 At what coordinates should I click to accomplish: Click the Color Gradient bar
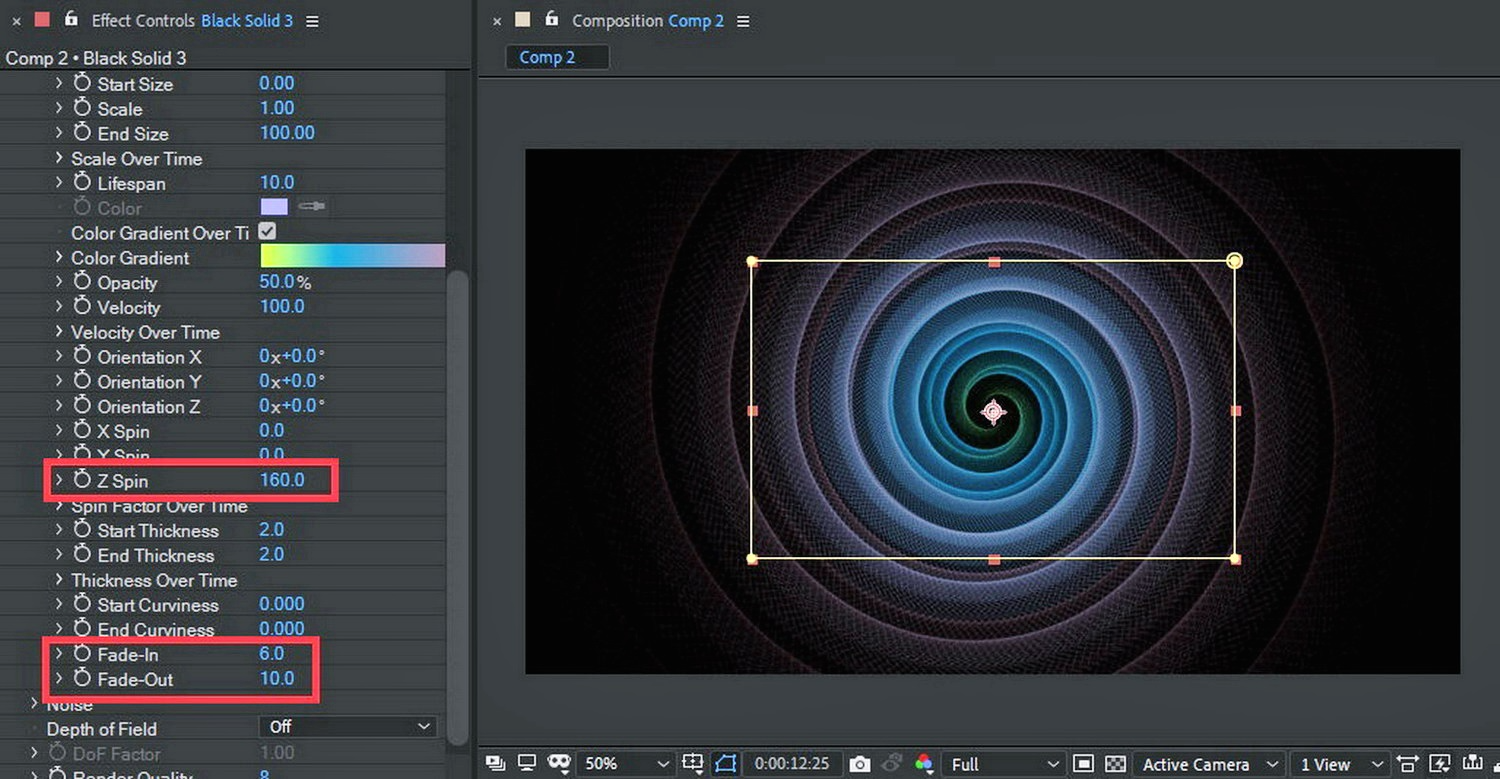(x=352, y=256)
